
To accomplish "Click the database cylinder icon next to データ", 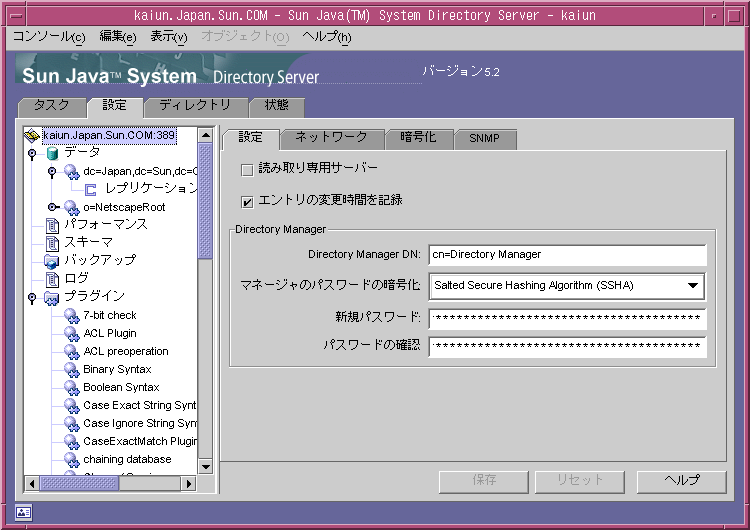I will tap(52, 153).
